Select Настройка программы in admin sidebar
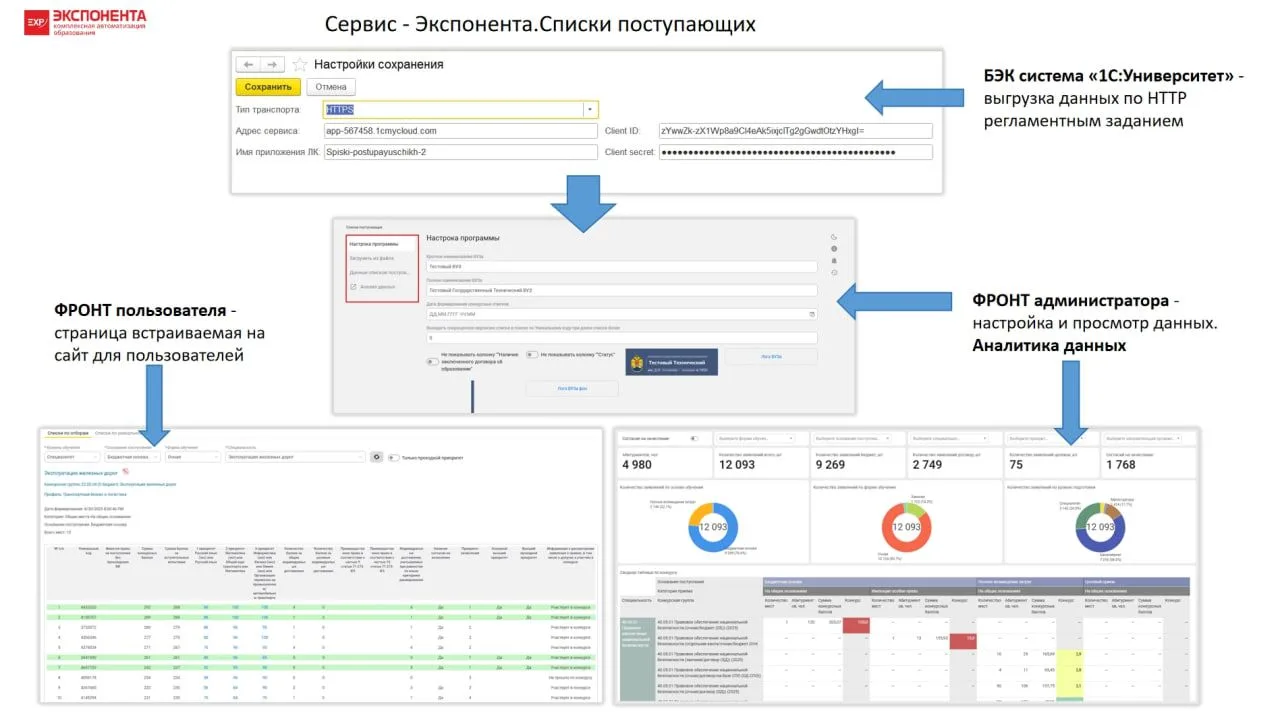The width and height of the screenshot is (1280, 719). [381, 244]
